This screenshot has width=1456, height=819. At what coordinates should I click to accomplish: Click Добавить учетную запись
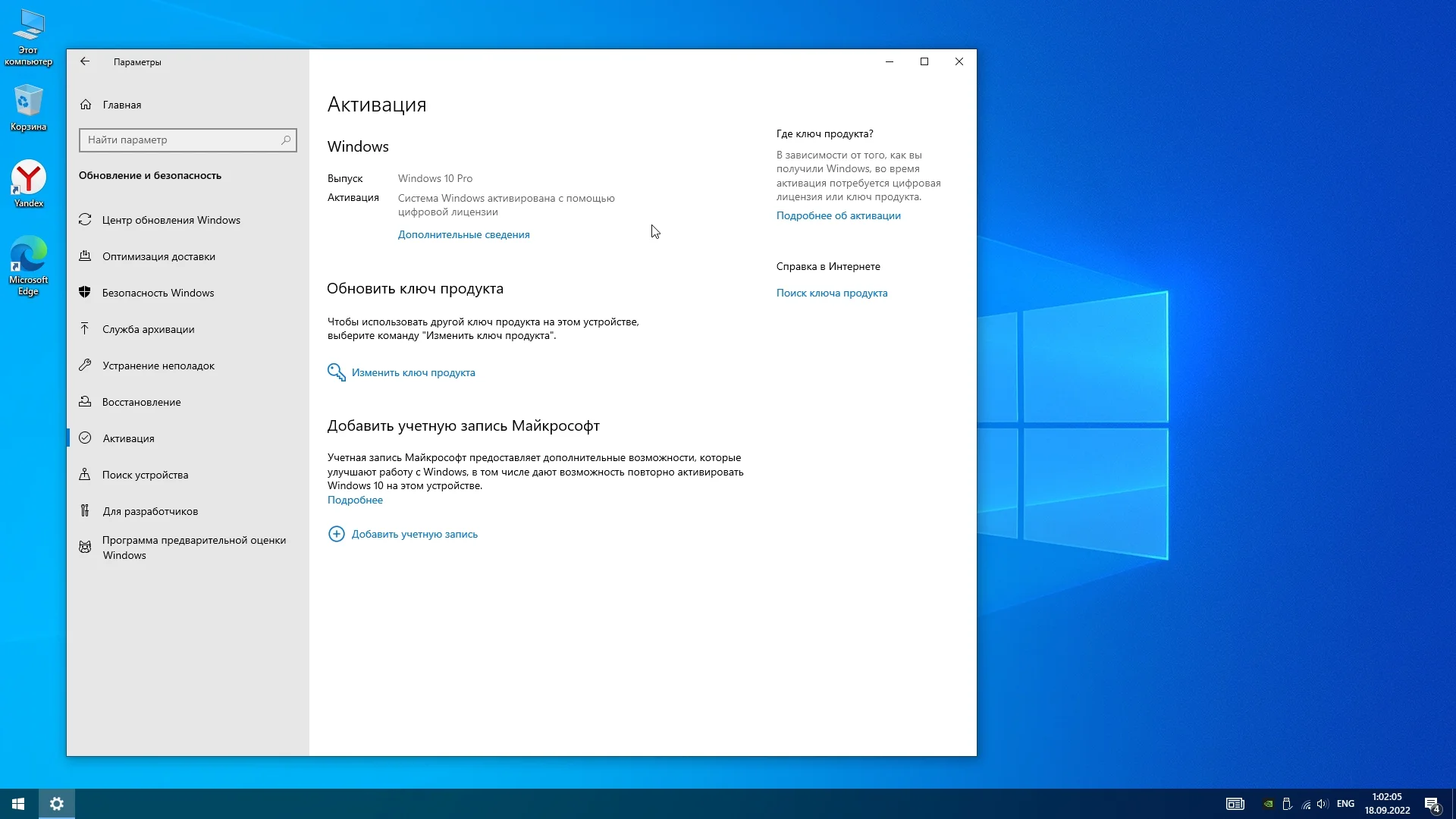tap(414, 534)
